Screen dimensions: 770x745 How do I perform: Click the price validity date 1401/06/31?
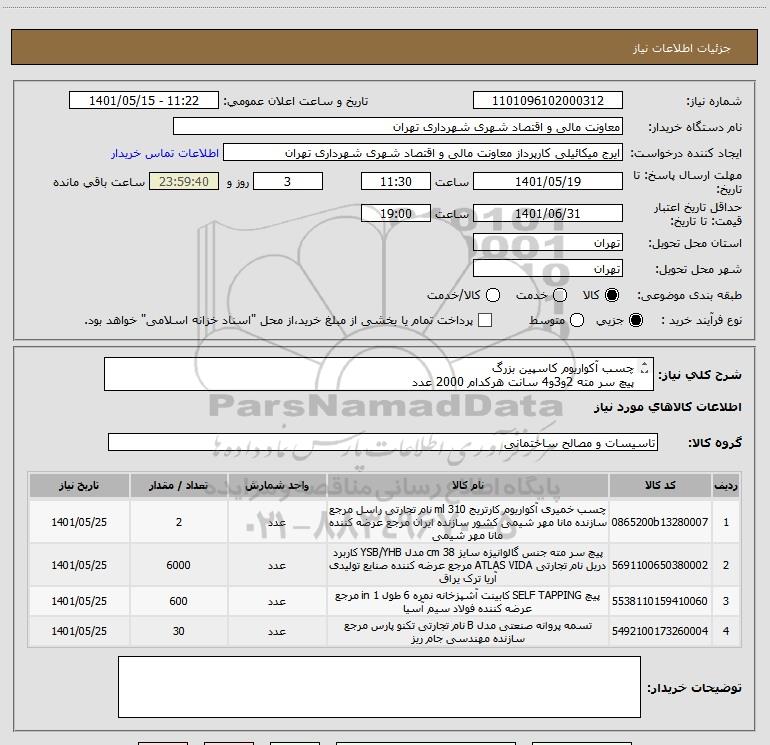548,213
